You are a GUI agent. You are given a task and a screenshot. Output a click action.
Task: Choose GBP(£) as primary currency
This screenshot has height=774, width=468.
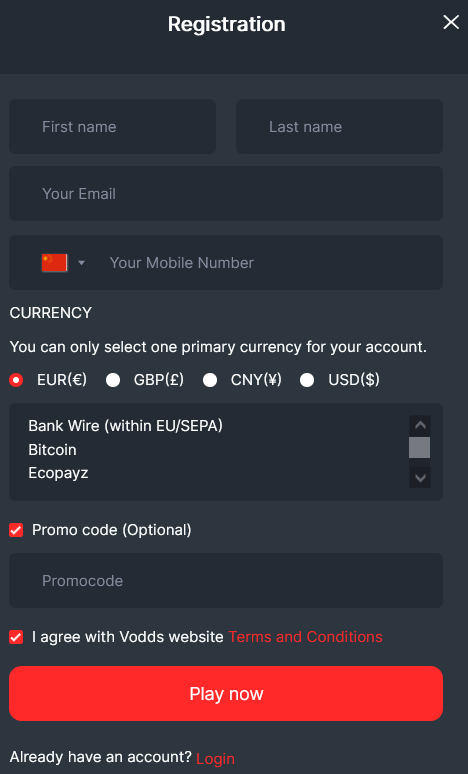pyautogui.click(x=113, y=380)
